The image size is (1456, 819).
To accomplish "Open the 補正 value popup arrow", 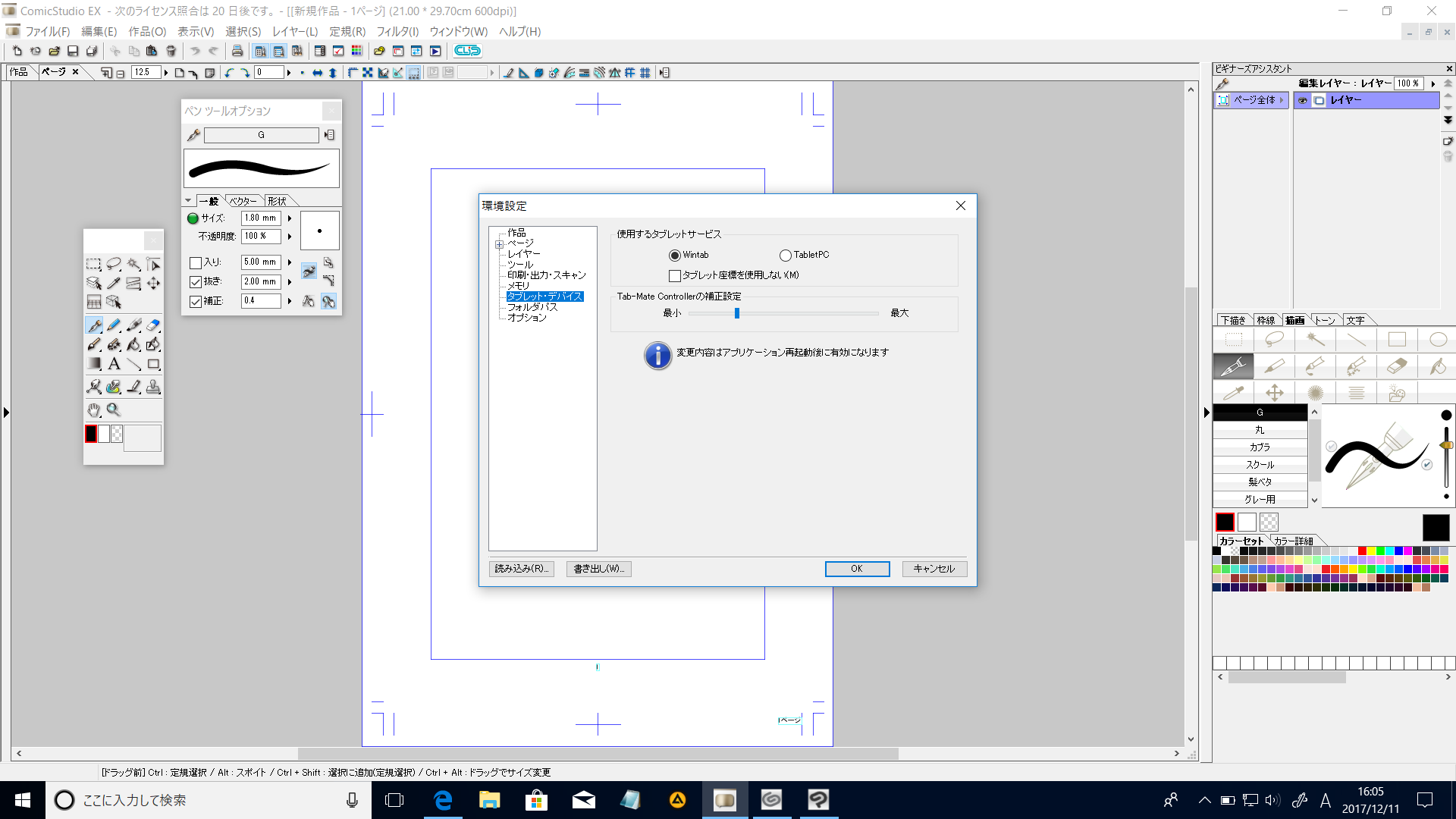I will click(290, 301).
